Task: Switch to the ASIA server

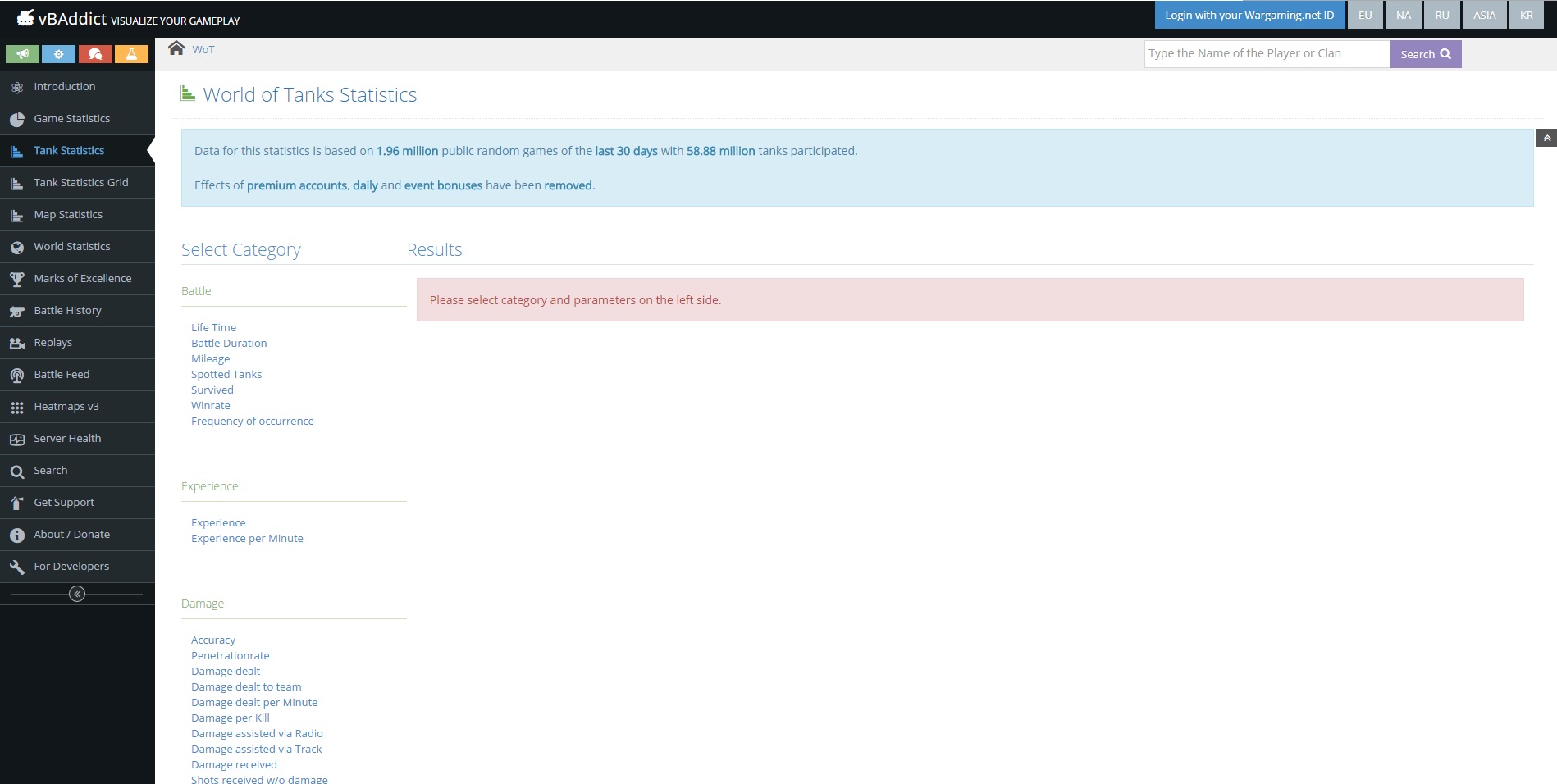Action: point(1484,16)
